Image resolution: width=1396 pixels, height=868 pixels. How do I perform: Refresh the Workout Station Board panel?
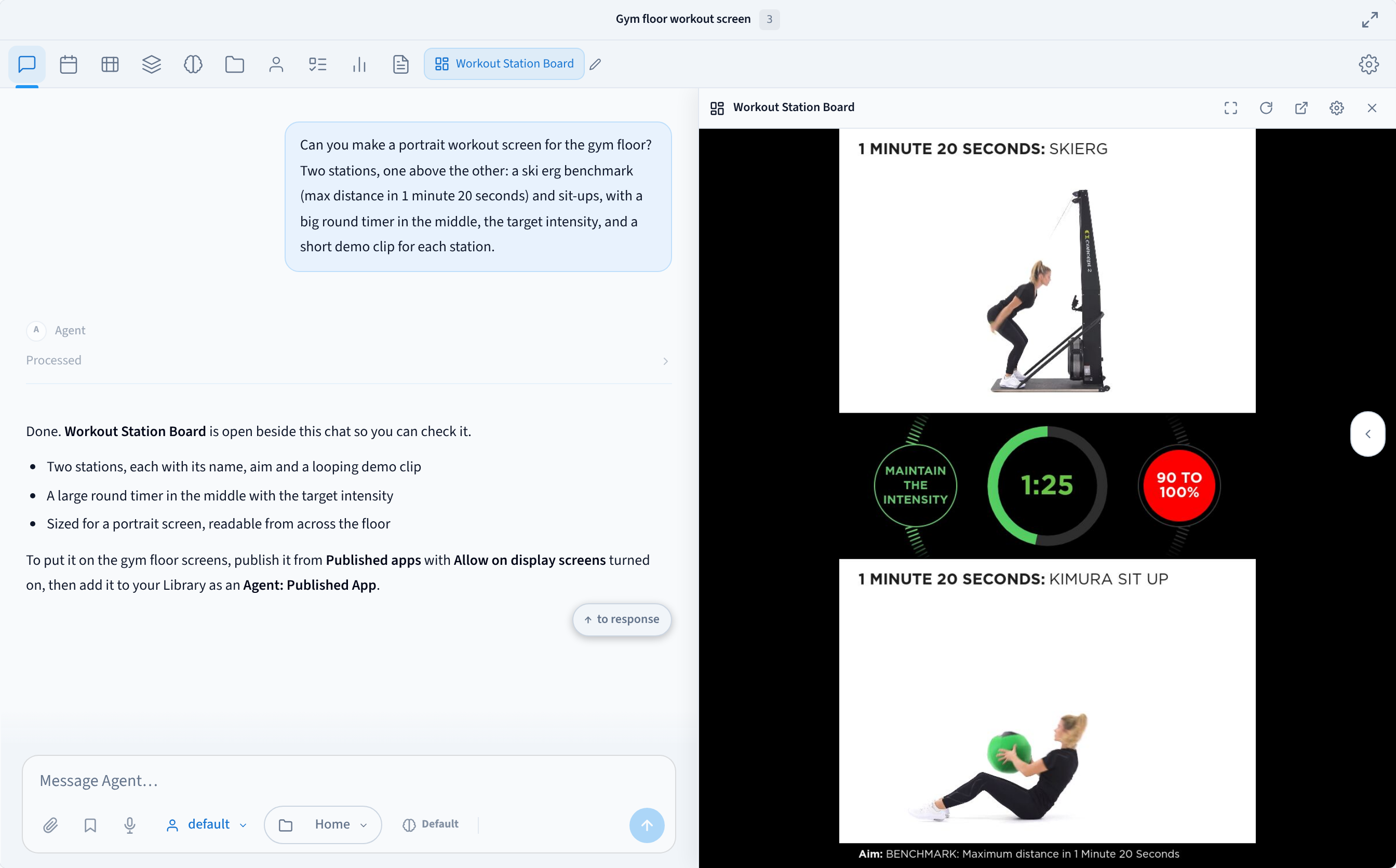[x=1266, y=108]
